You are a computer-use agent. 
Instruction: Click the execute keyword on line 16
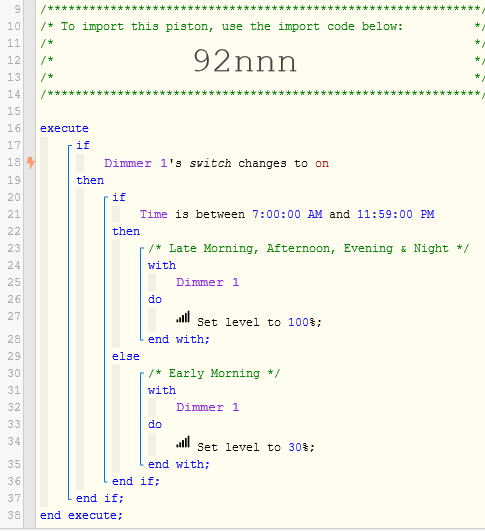pos(64,128)
